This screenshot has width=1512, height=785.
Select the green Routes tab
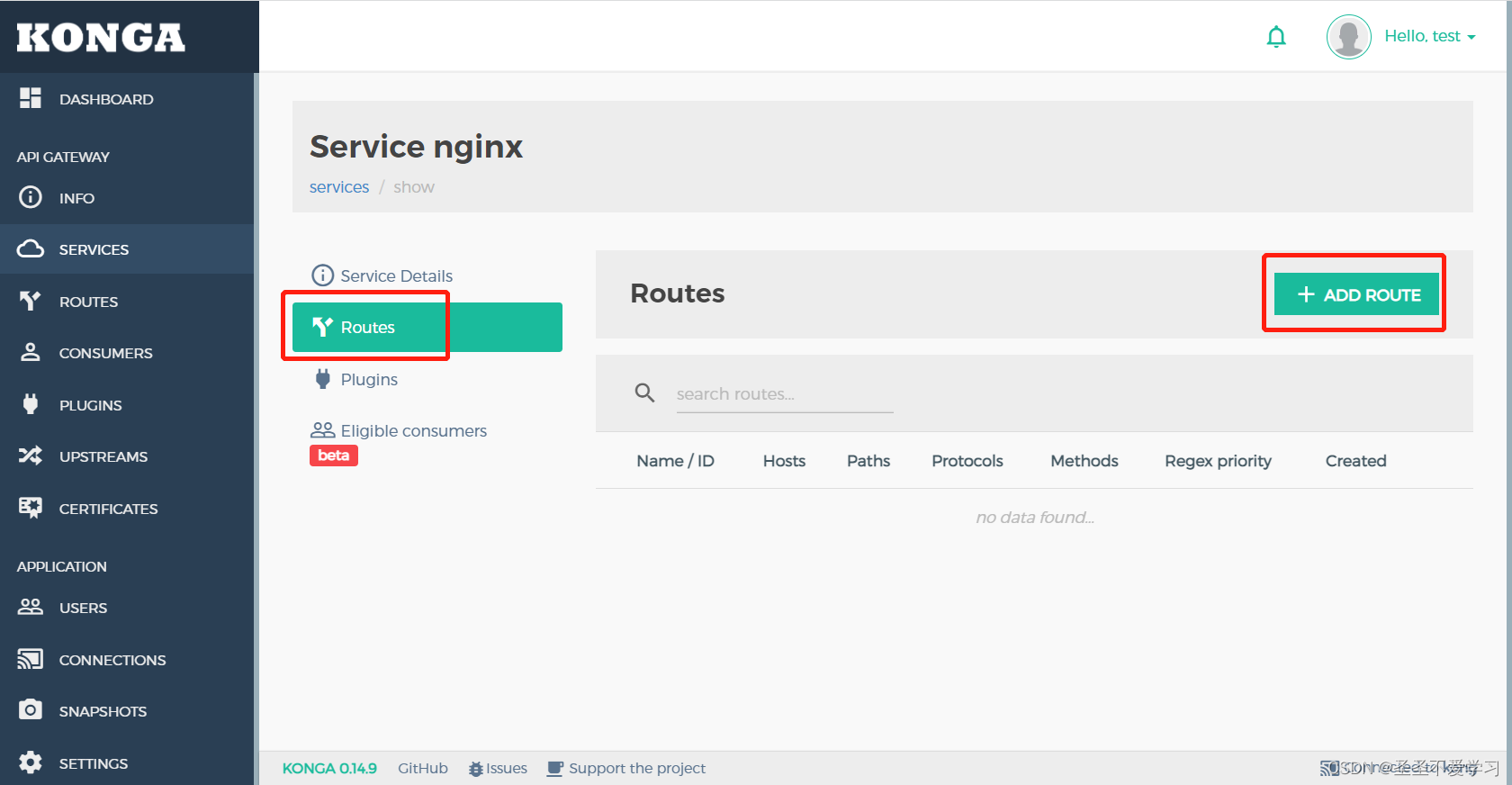click(x=427, y=327)
